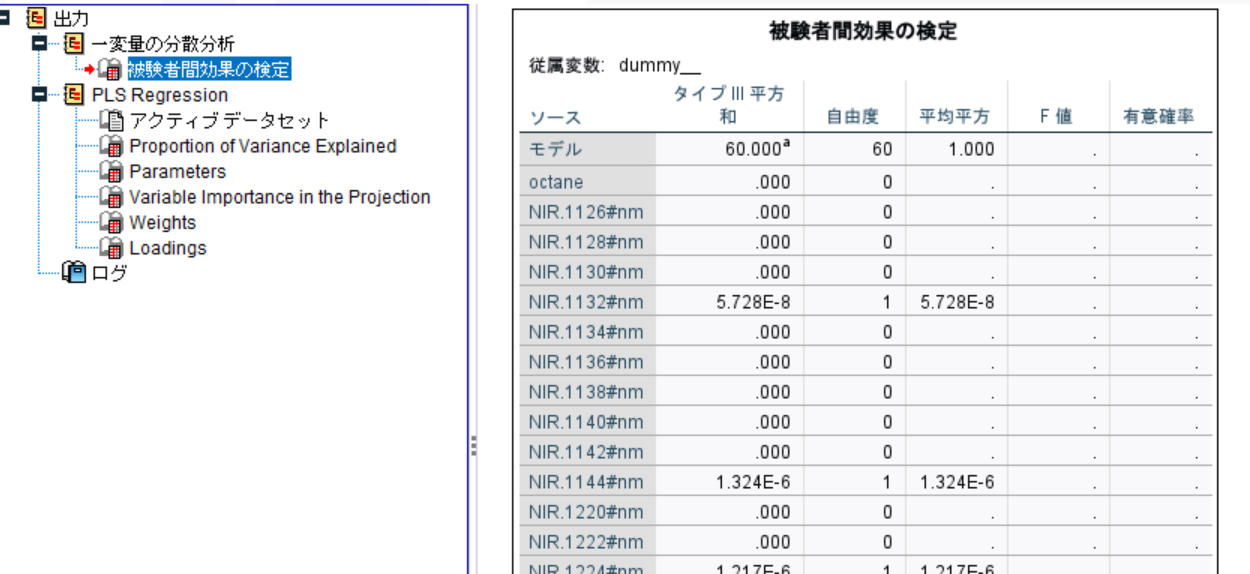Image resolution: width=1250 pixels, height=574 pixels.
Task: Select 出力 in the outline tree
Action: coord(71,17)
